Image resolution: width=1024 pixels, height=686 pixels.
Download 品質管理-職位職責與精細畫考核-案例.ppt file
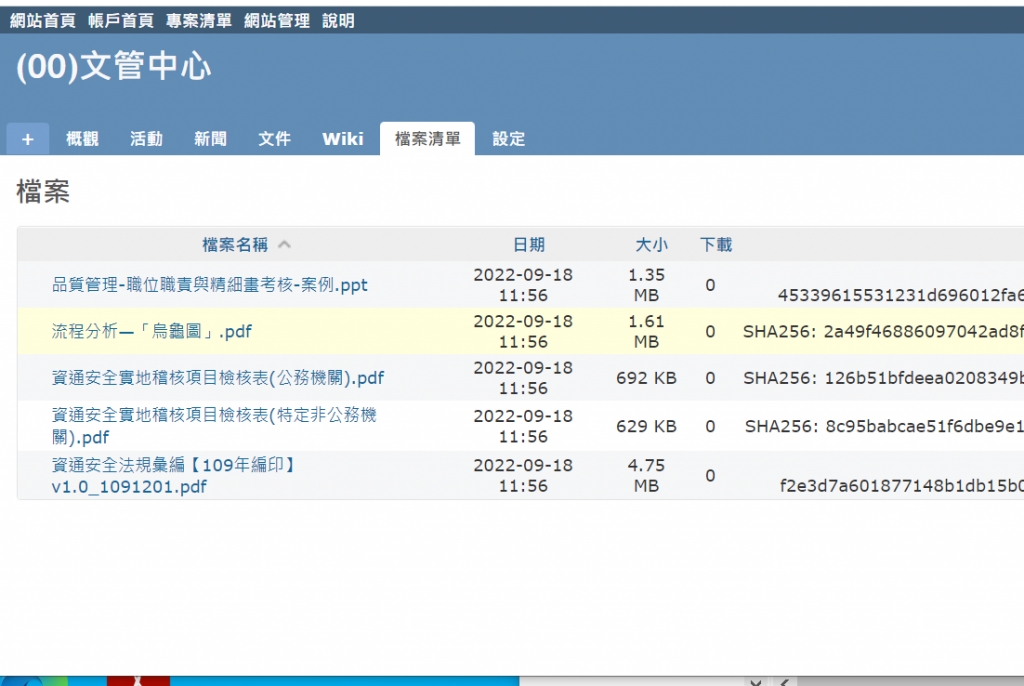210,285
